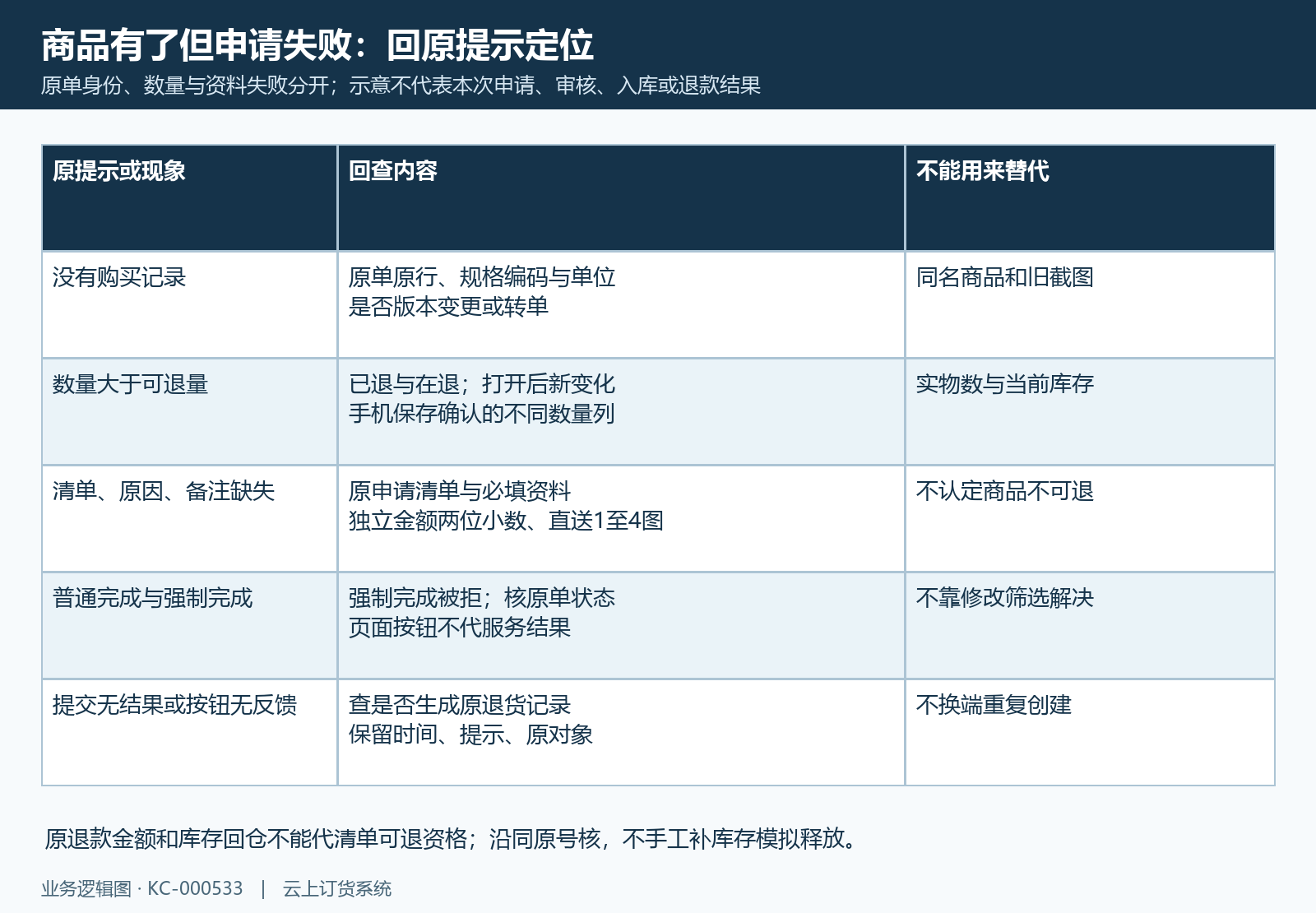The image size is (1316, 913).
Task: Click the line 强制完成被拒；核原单状态
Action: pos(482,598)
